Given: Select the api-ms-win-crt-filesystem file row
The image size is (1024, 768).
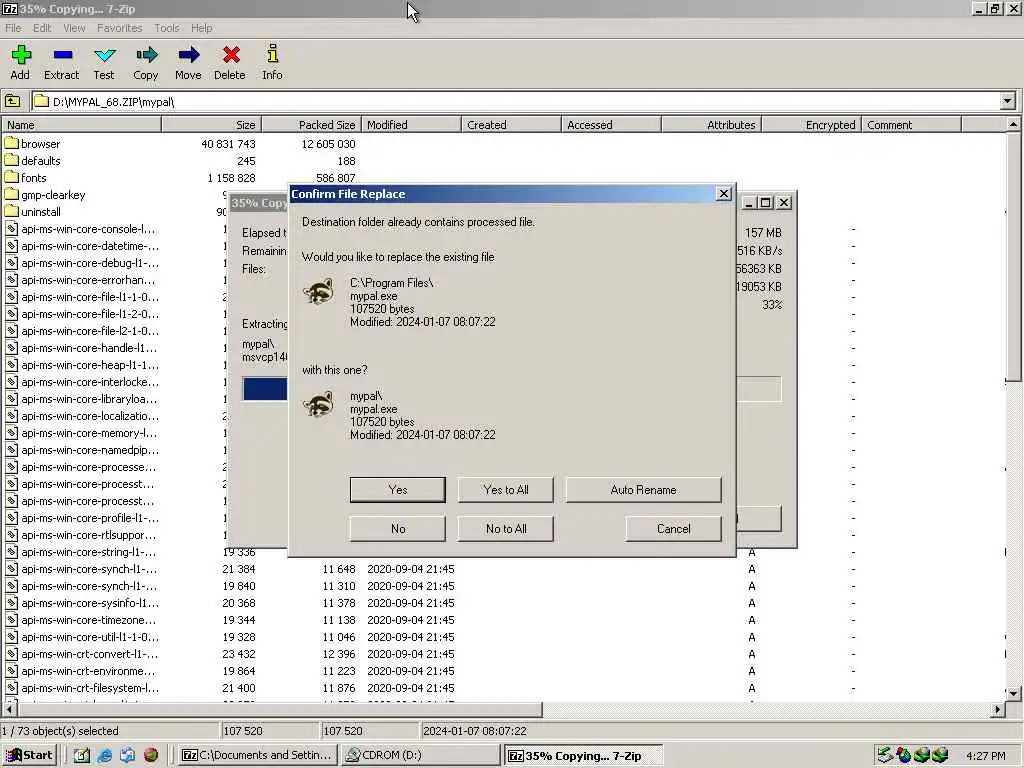Looking at the screenshot, I should [504, 688].
